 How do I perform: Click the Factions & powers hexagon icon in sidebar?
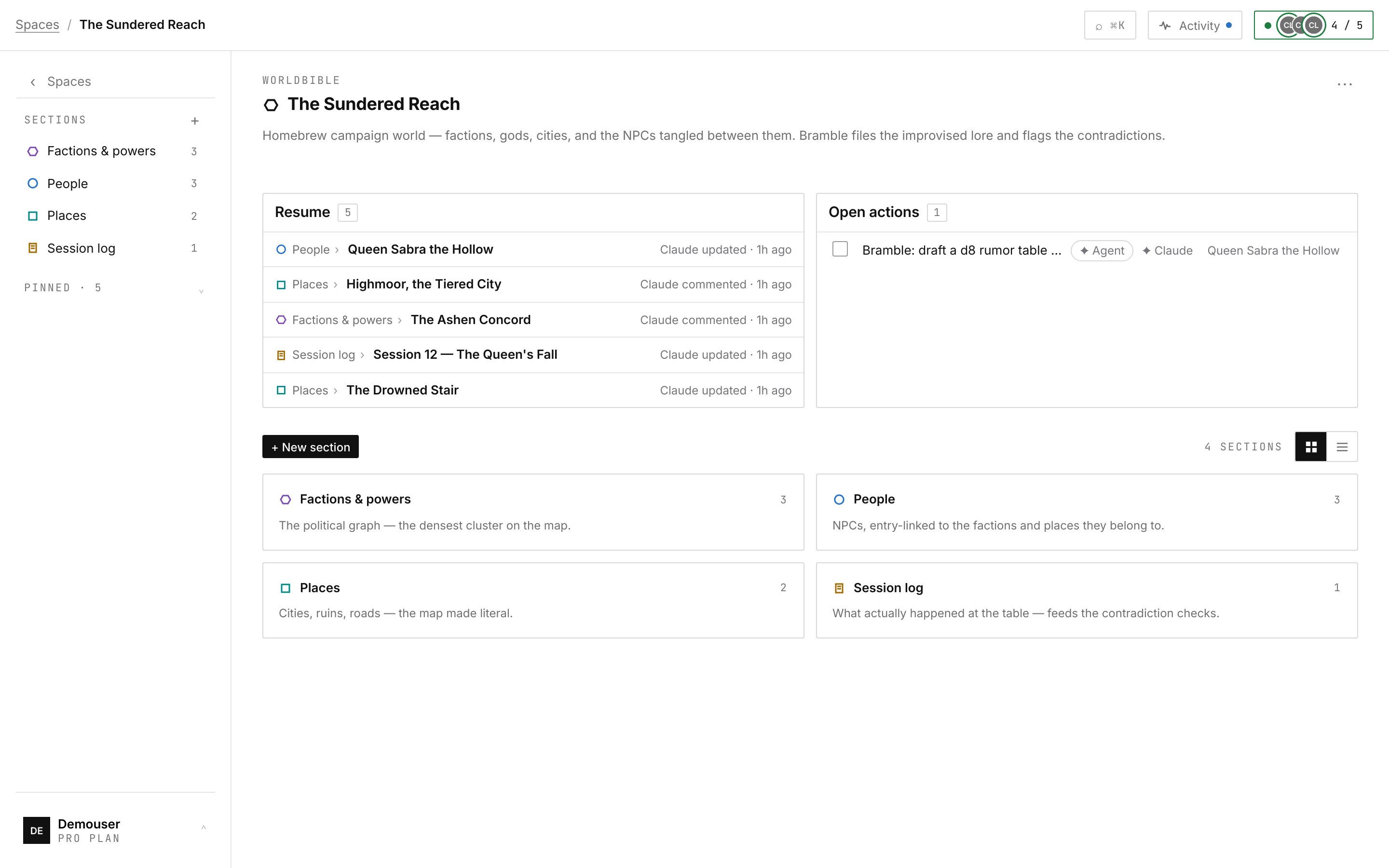[33, 151]
